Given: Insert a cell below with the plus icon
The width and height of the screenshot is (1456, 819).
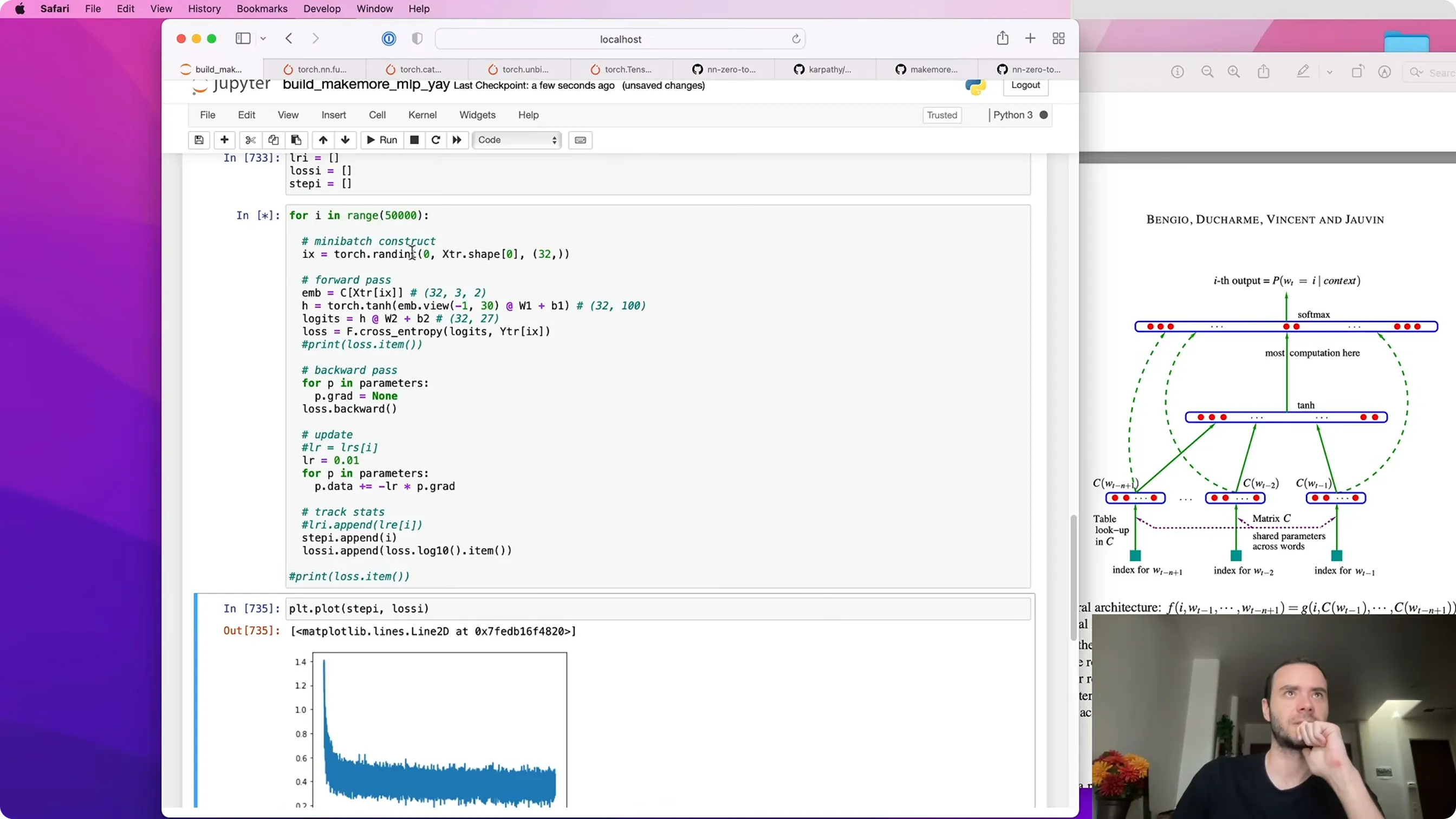Looking at the screenshot, I should tap(224, 140).
